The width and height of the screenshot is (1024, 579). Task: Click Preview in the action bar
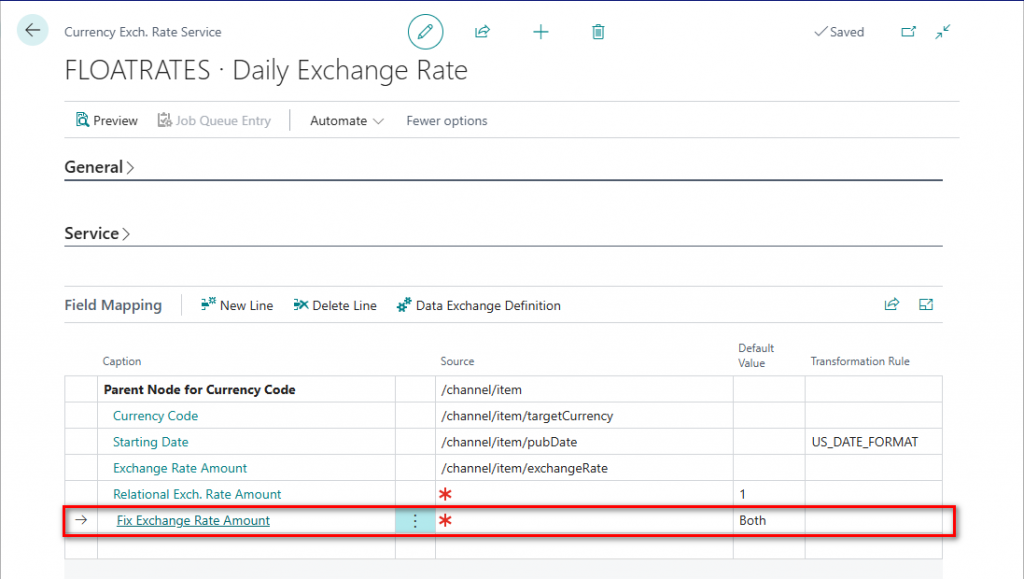point(107,121)
